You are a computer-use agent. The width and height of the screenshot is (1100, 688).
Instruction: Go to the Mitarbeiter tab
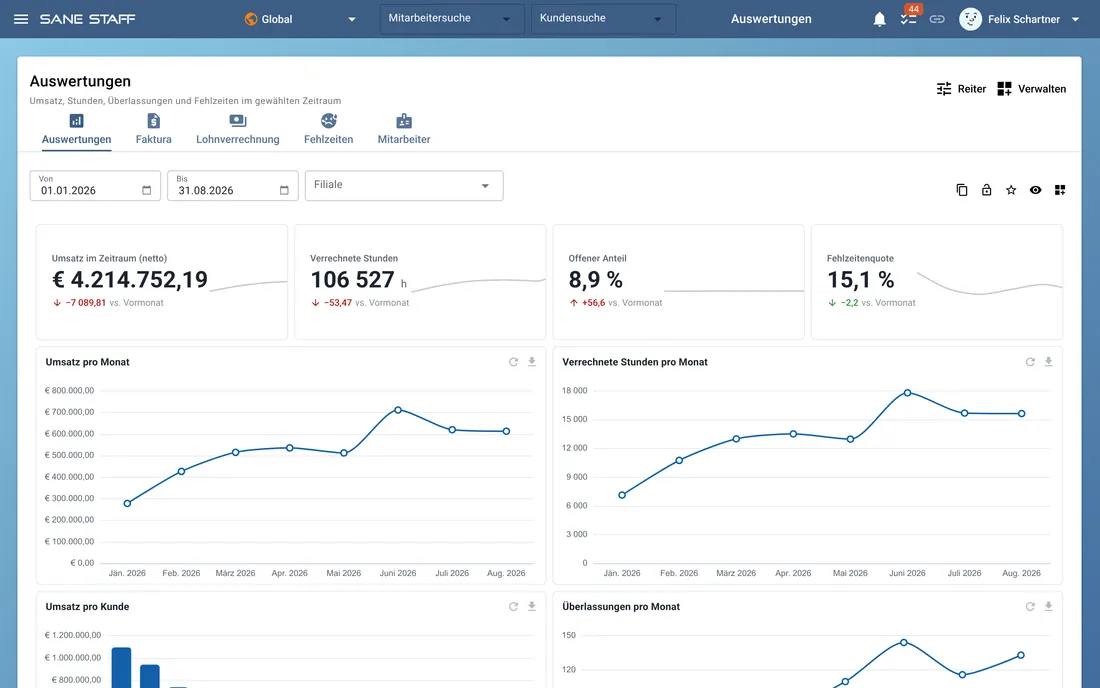pos(404,130)
